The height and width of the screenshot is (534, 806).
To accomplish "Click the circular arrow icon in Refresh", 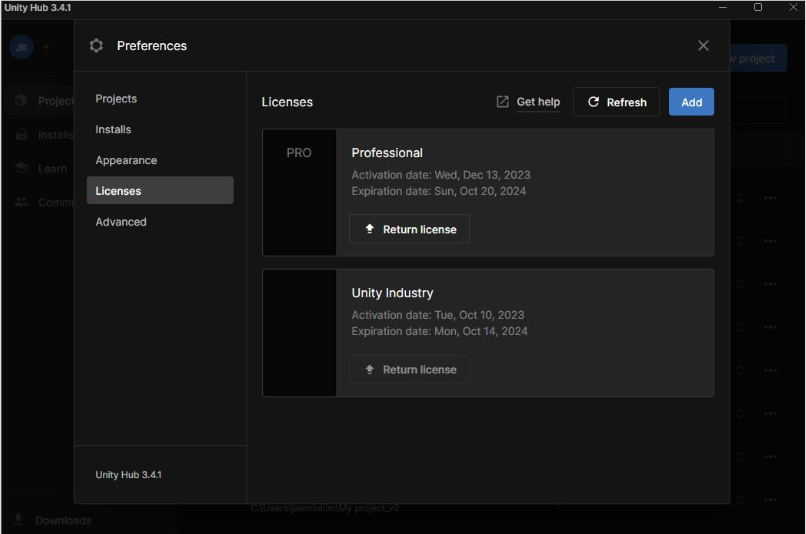I will coord(593,102).
